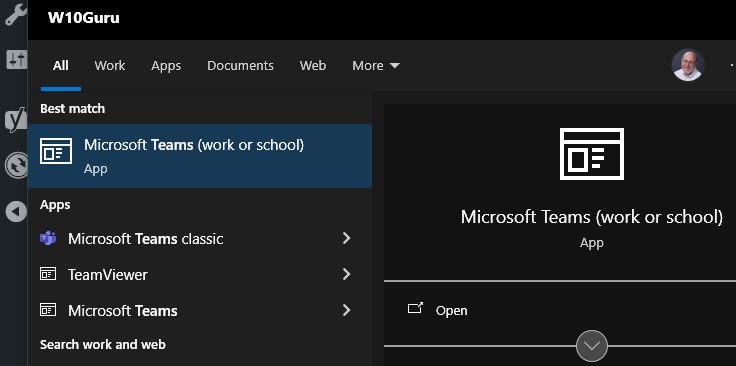Click the App label under the preview title

[x=592, y=243]
